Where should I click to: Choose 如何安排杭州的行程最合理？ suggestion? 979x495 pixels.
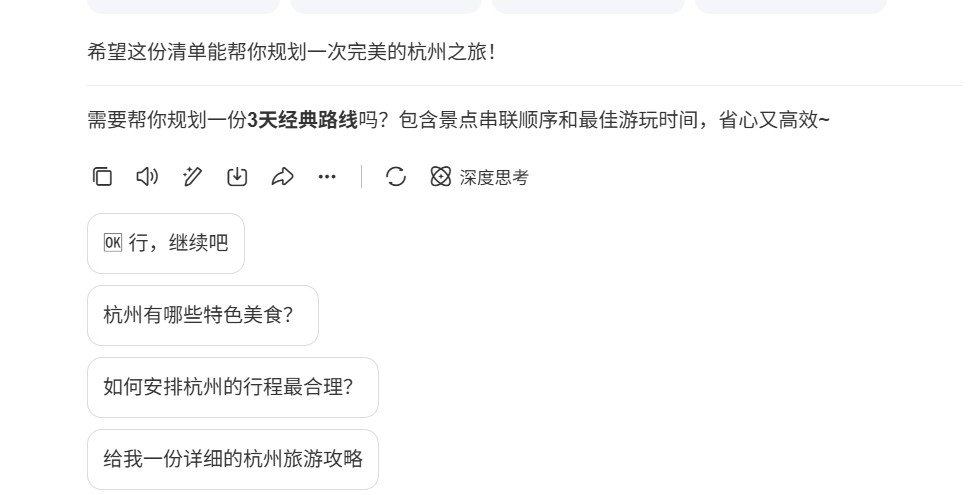(x=232, y=387)
